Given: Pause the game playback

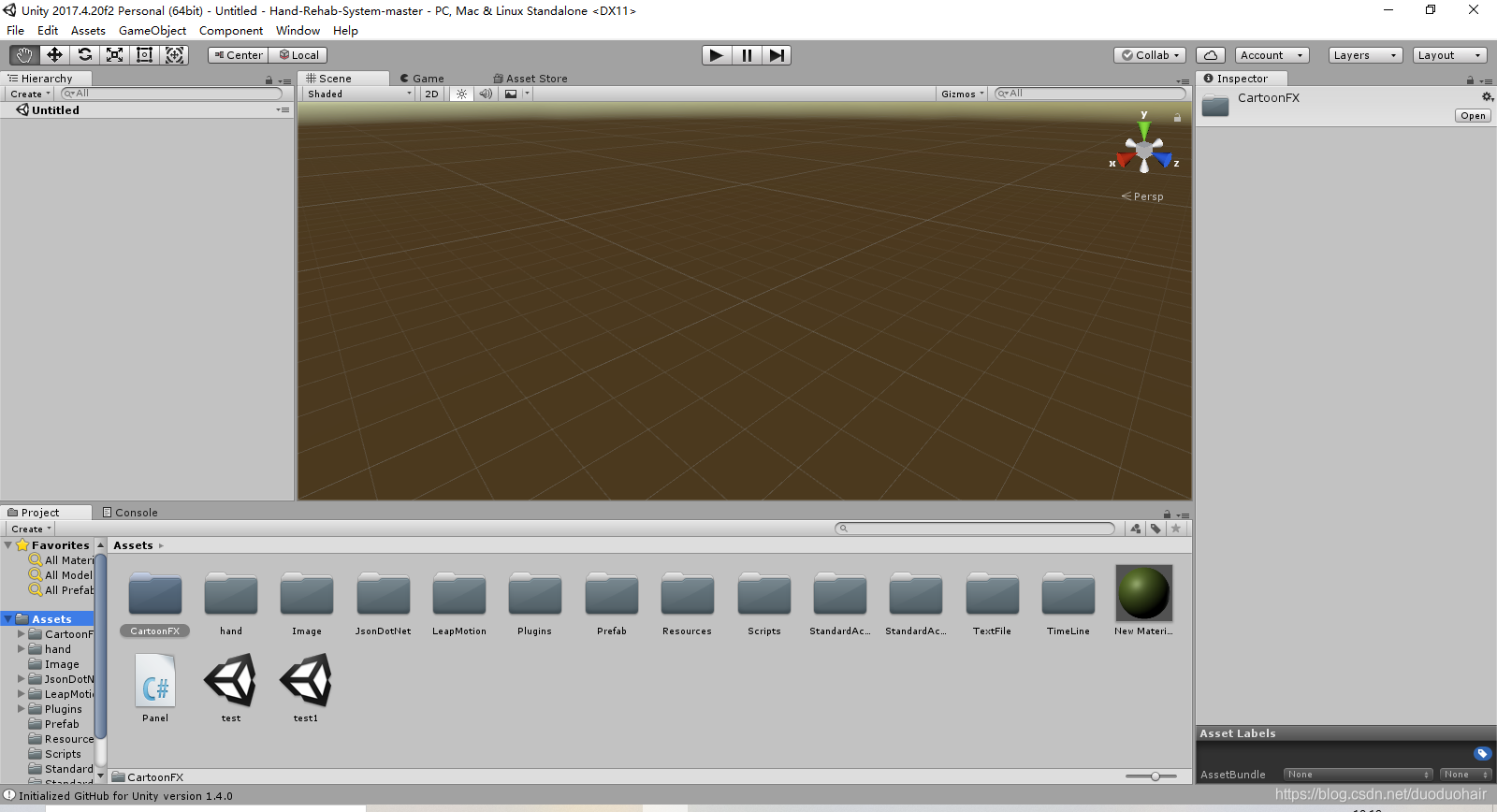Looking at the screenshot, I should (x=747, y=55).
